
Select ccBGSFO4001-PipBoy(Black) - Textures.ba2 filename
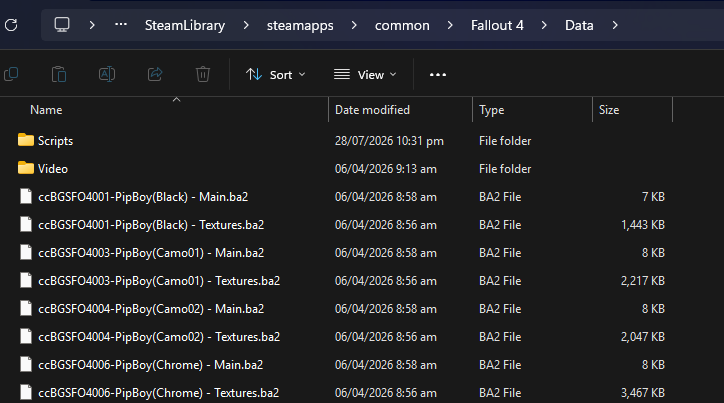tap(151, 225)
